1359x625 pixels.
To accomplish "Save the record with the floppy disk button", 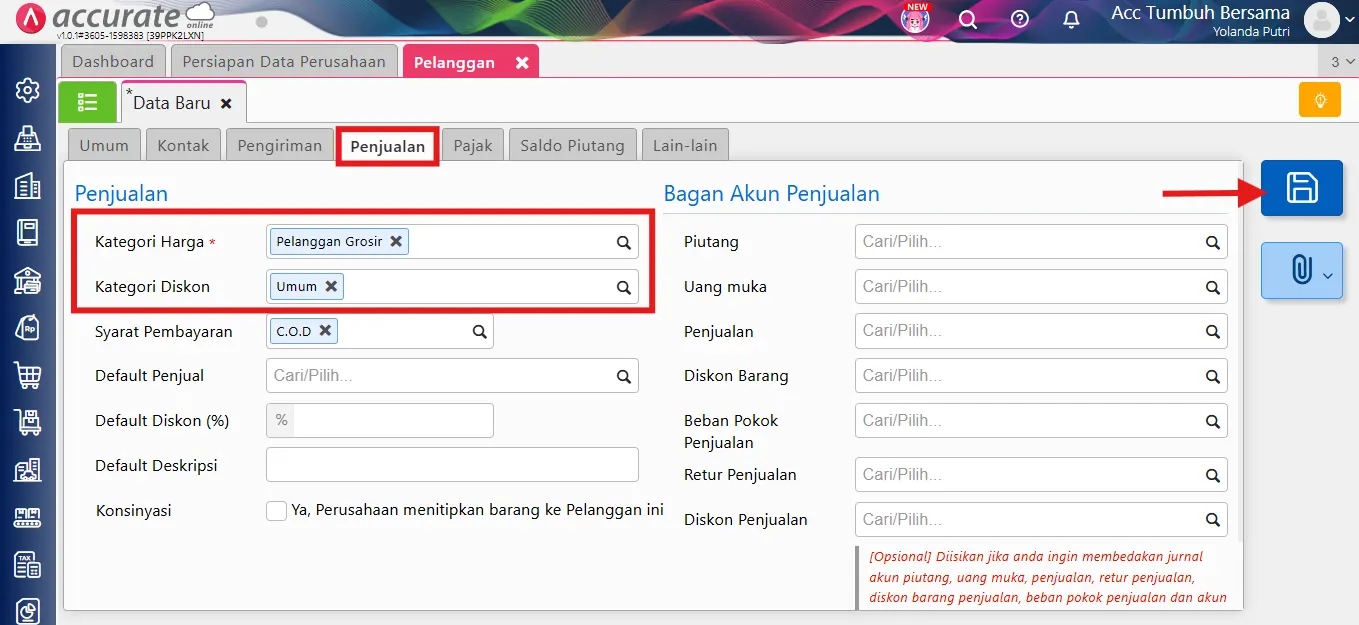I will click(x=1301, y=188).
